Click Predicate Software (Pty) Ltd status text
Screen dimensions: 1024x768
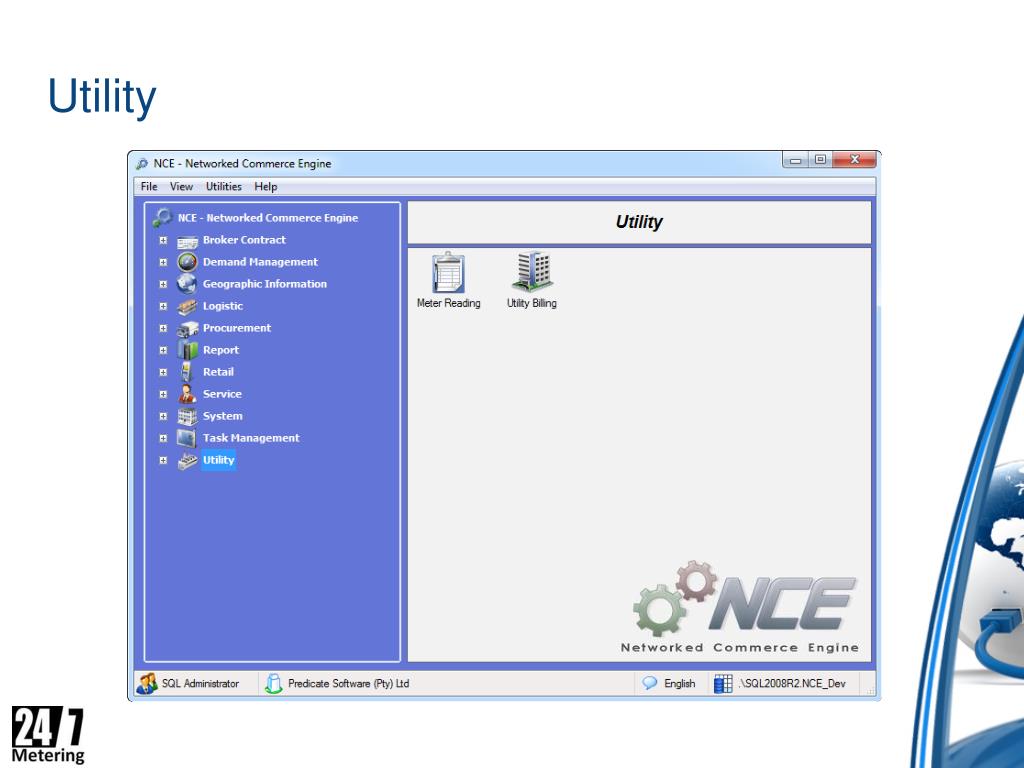(349, 684)
